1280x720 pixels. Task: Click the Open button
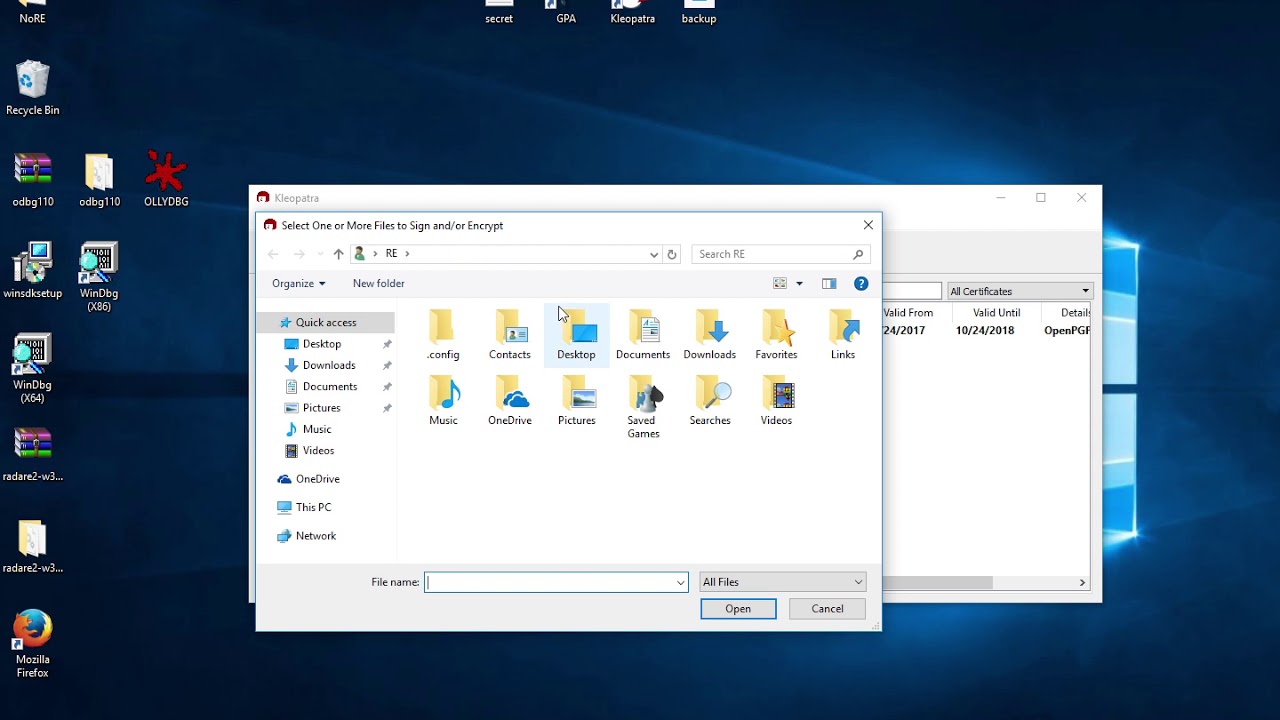pos(738,609)
